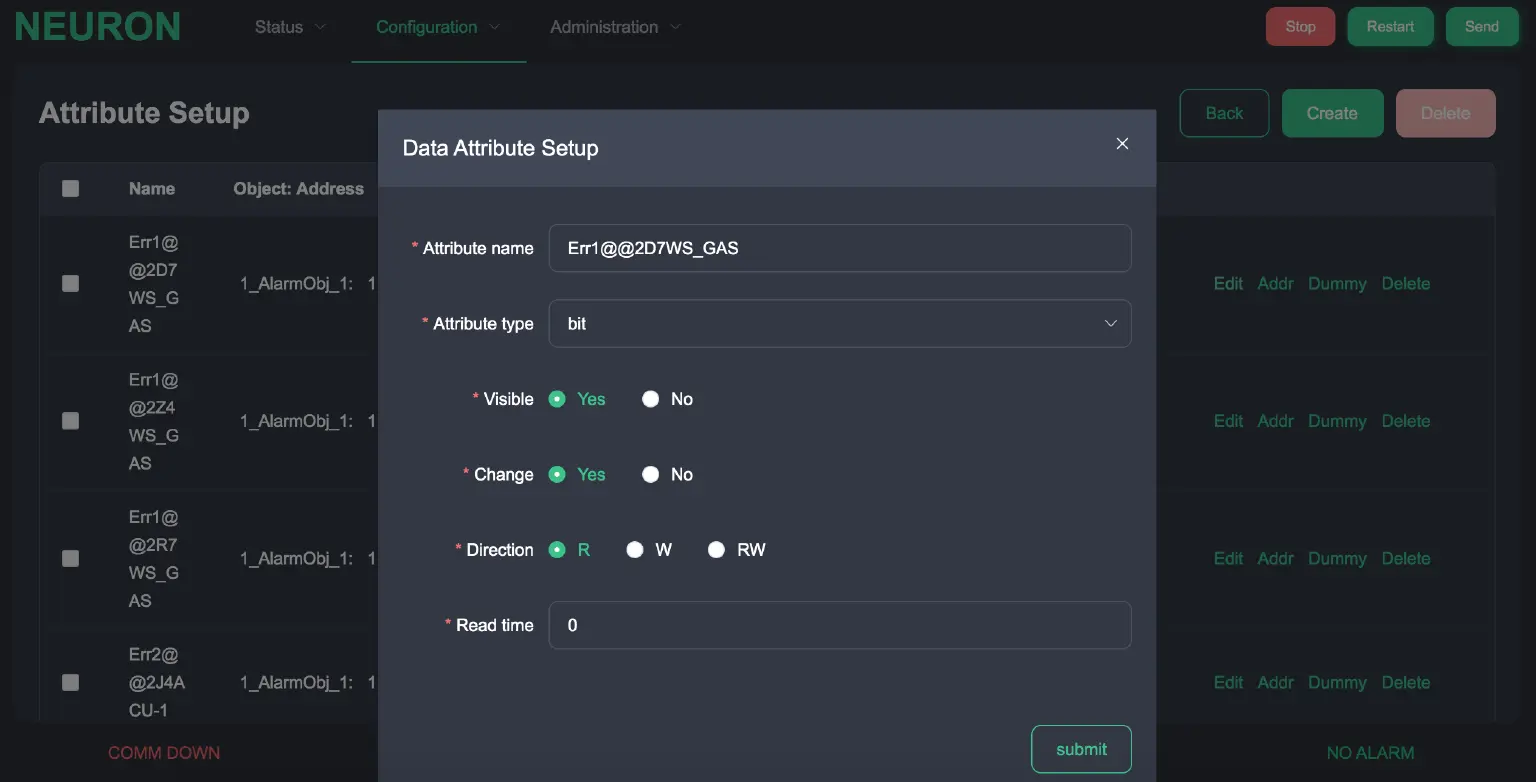Expand the Status menu
The image size is (1536, 782).
(x=289, y=27)
